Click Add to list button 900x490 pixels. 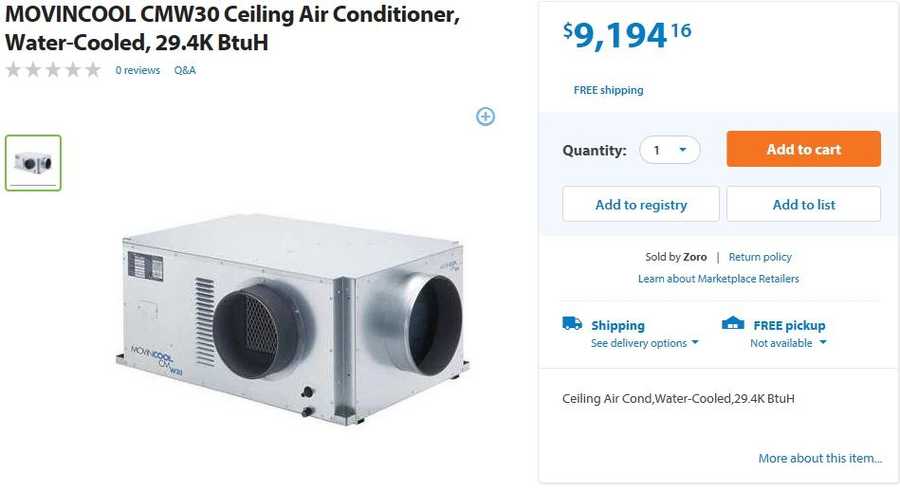pos(803,204)
